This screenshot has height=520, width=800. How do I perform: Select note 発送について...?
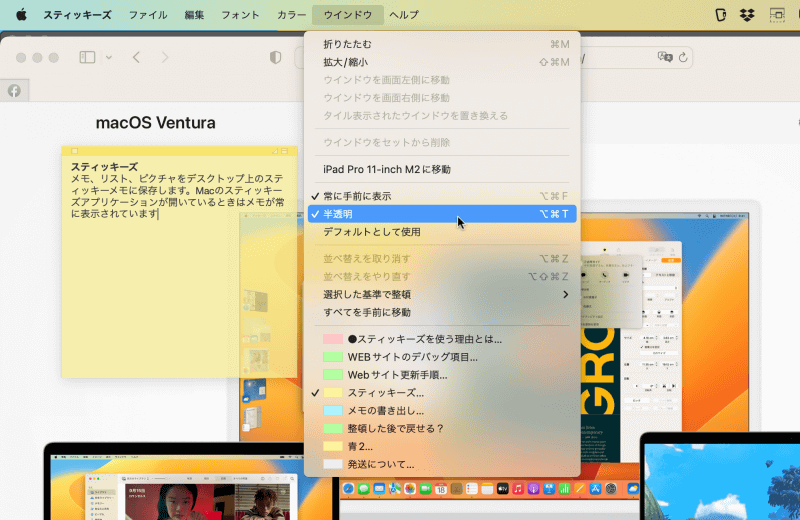442,464
